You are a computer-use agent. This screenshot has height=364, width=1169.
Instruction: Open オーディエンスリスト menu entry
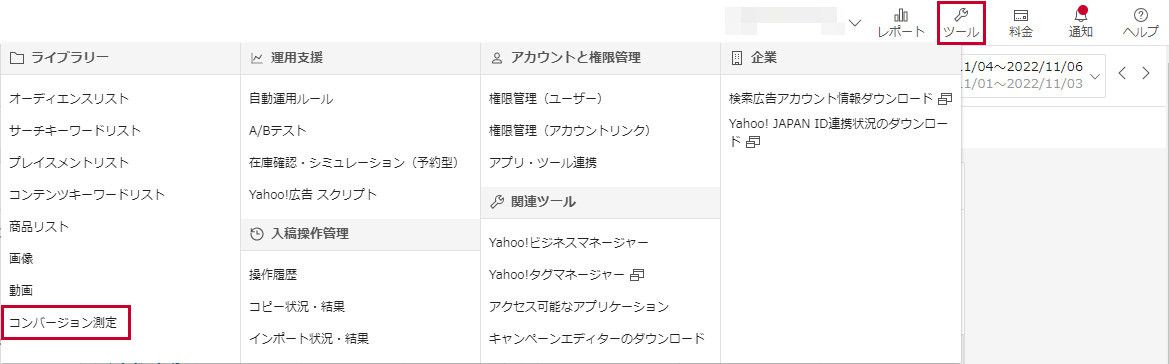[69, 98]
